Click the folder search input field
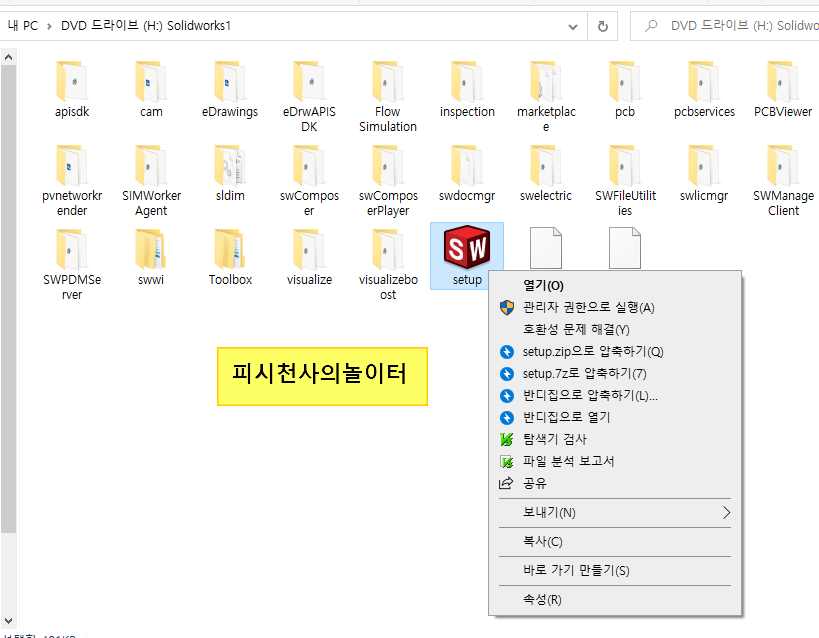Viewport: 819px width, 638px height. coord(726,26)
